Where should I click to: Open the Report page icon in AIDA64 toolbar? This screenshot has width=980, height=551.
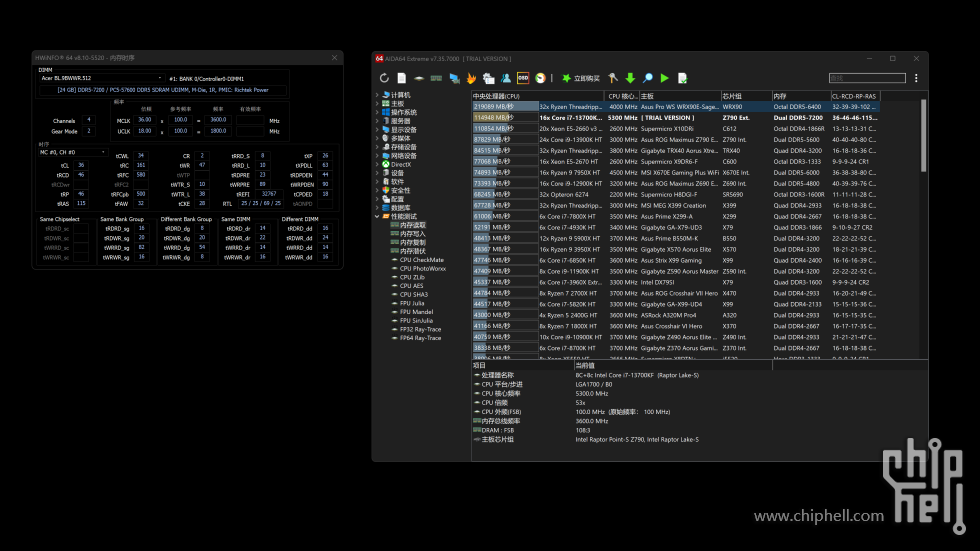402,78
